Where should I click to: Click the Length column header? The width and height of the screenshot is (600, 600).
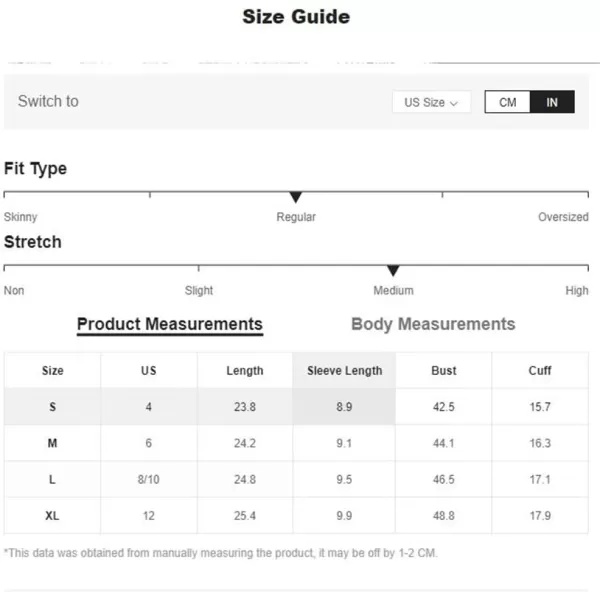coord(245,370)
